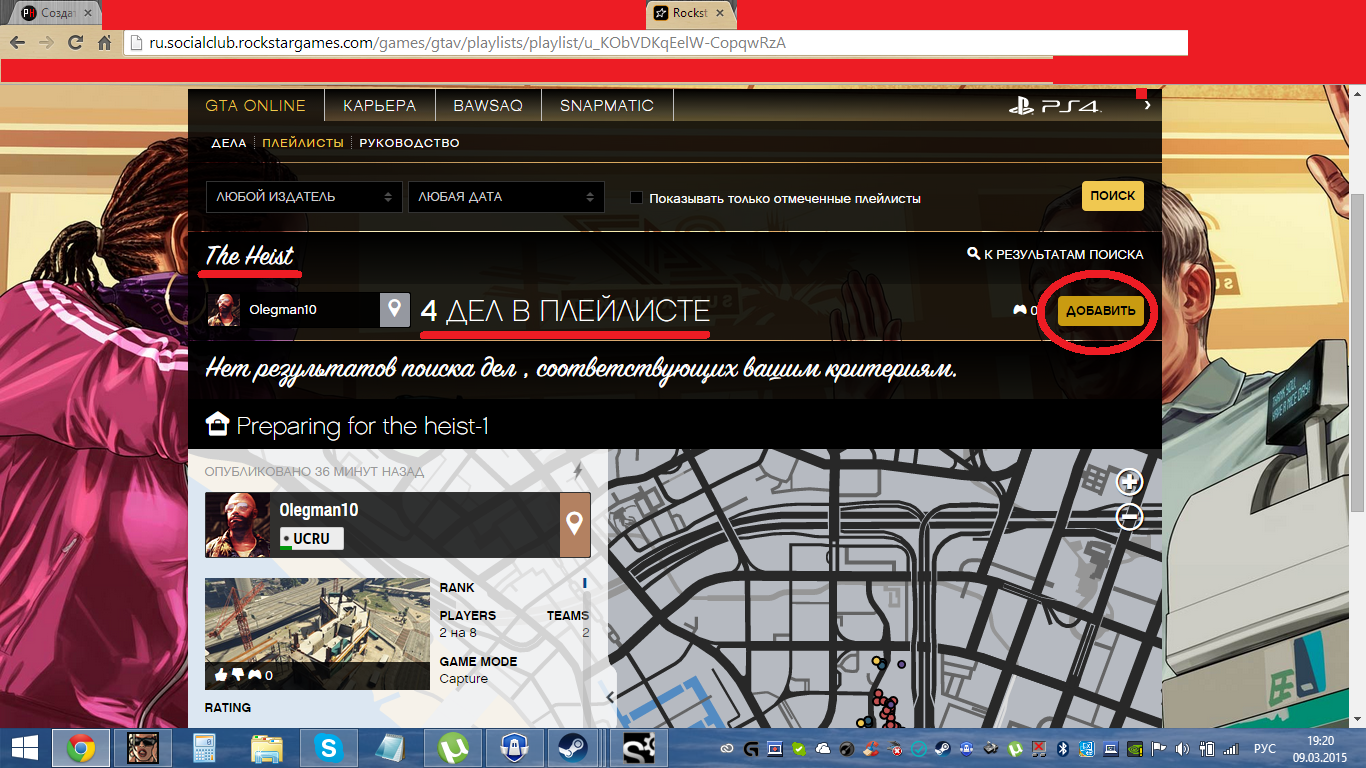Screen dimensions: 1366x768
Task: Enable 'Показывать только отмеченные плейлисты' checkbox
Action: [636, 197]
